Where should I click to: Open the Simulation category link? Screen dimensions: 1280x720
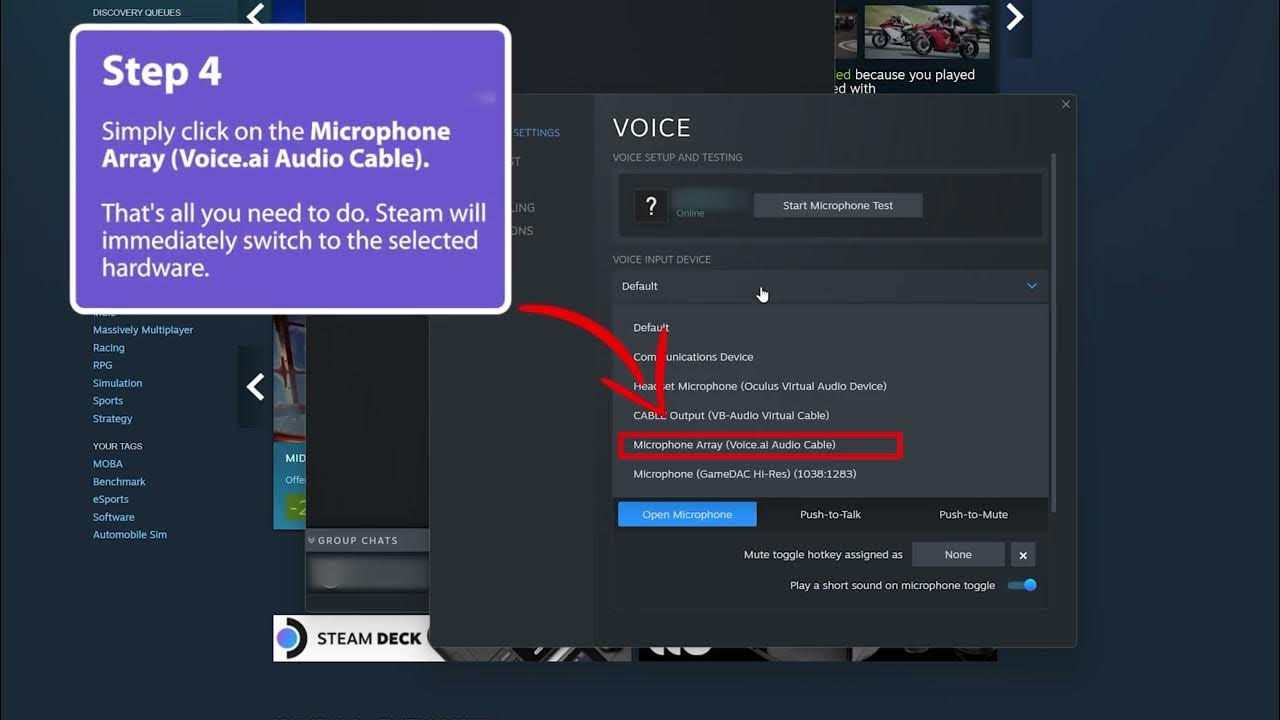click(118, 383)
